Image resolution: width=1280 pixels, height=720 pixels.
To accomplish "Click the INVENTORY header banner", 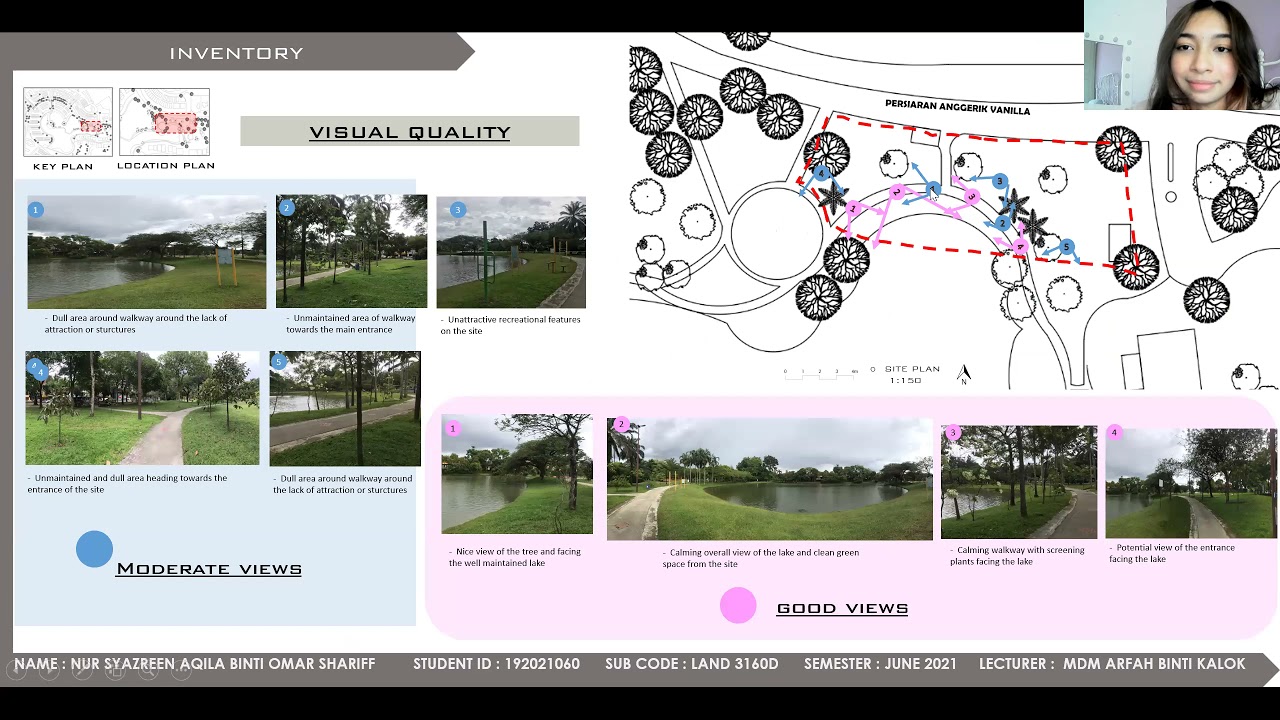I will pyautogui.click(x=237, y=53).
